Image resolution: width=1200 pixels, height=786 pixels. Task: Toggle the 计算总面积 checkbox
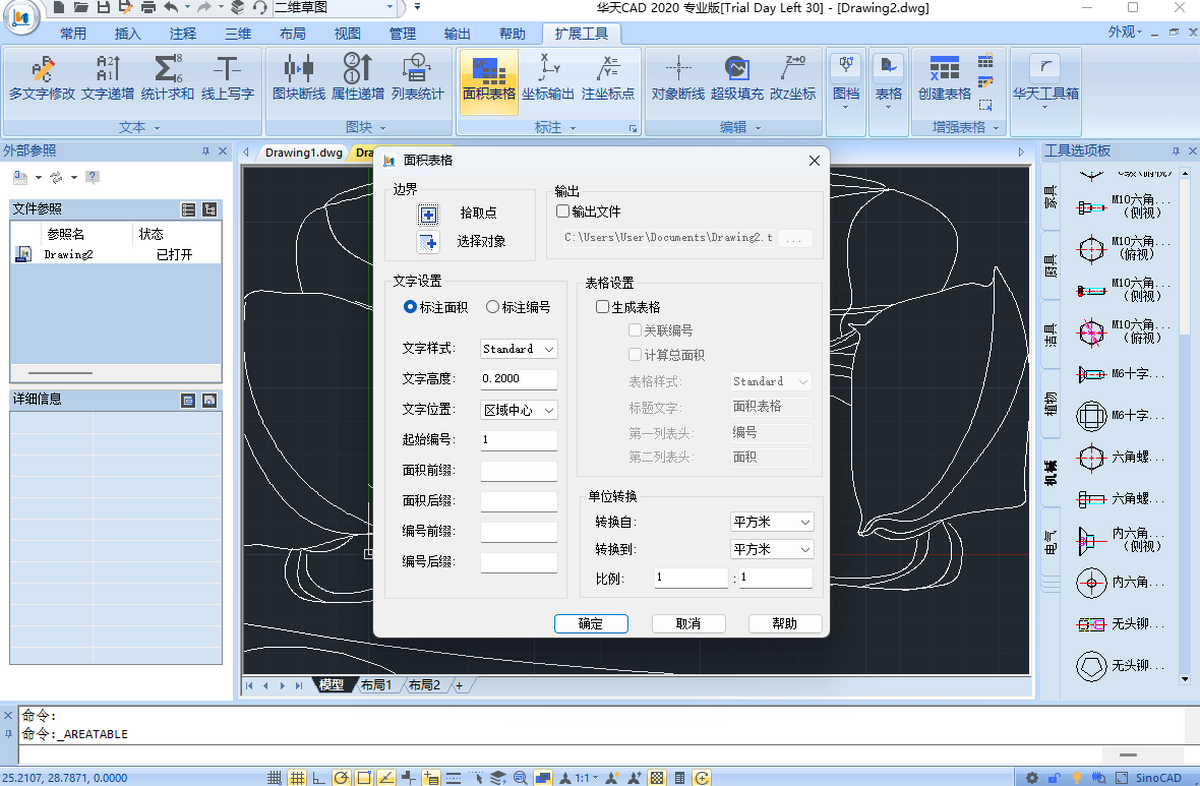pyautogui.click(x=635, y=355)
